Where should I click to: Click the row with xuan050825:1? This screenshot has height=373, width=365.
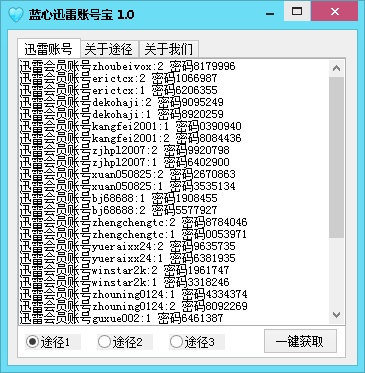tap(127, 186)
